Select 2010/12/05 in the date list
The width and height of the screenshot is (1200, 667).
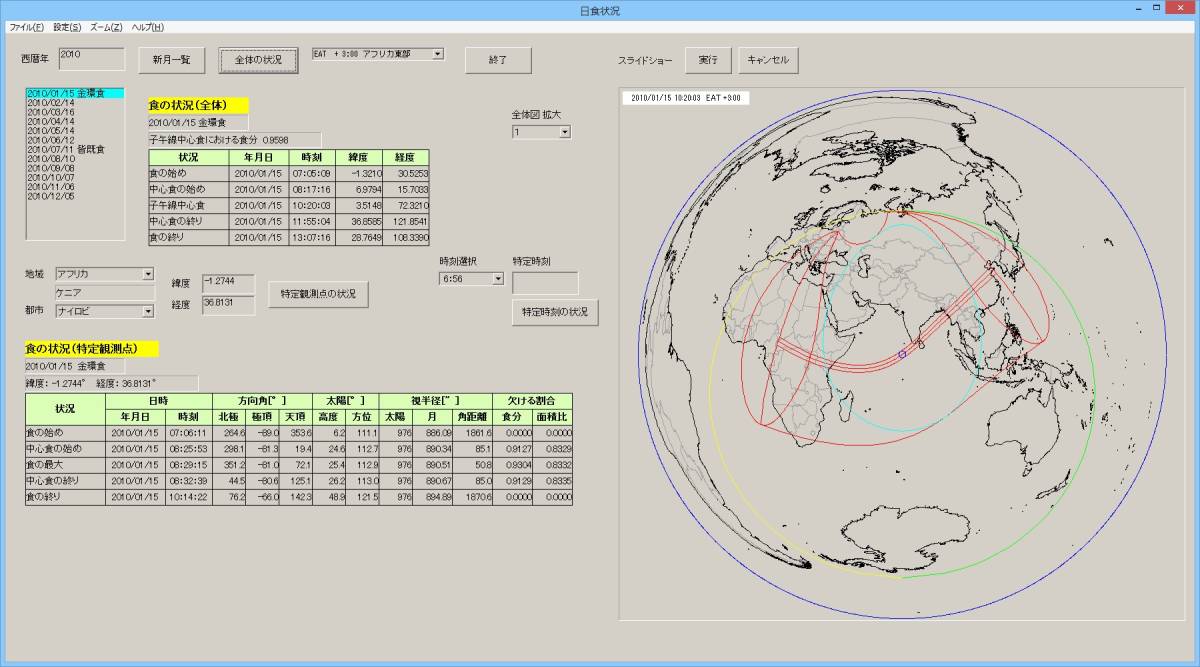pyautogui.click(x=75, y=196)
